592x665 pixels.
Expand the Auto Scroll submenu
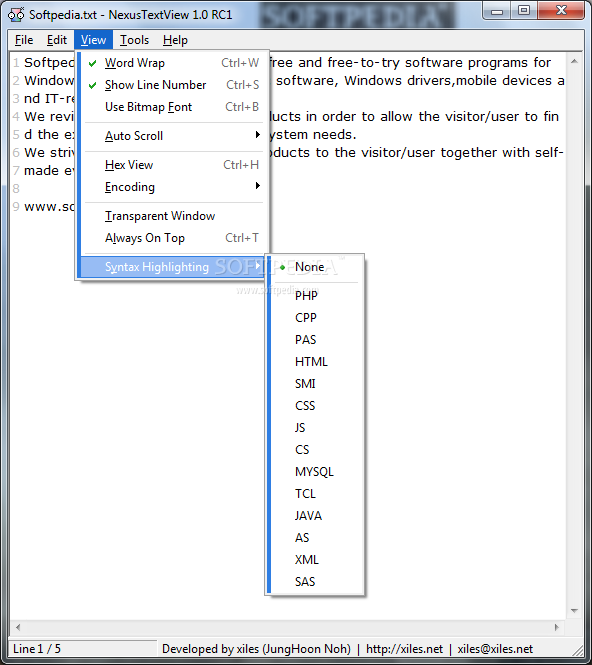[174, 136]
